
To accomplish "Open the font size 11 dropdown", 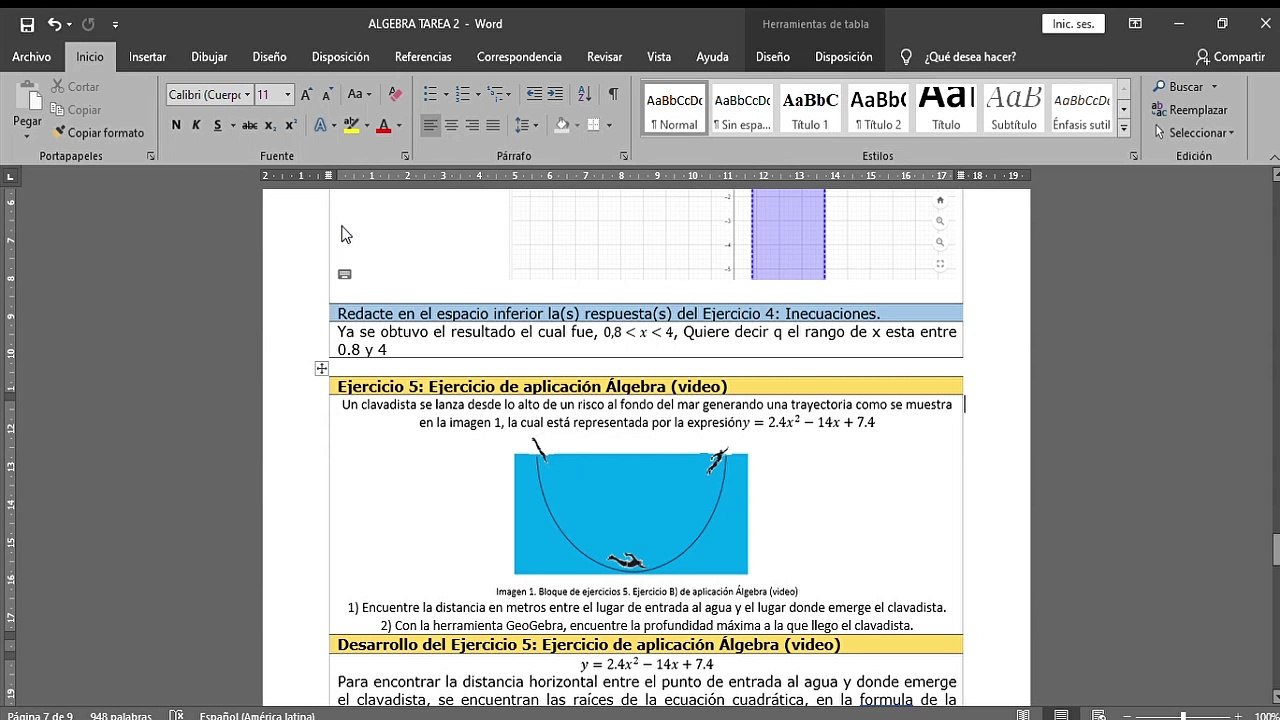I will click(287, 95).
